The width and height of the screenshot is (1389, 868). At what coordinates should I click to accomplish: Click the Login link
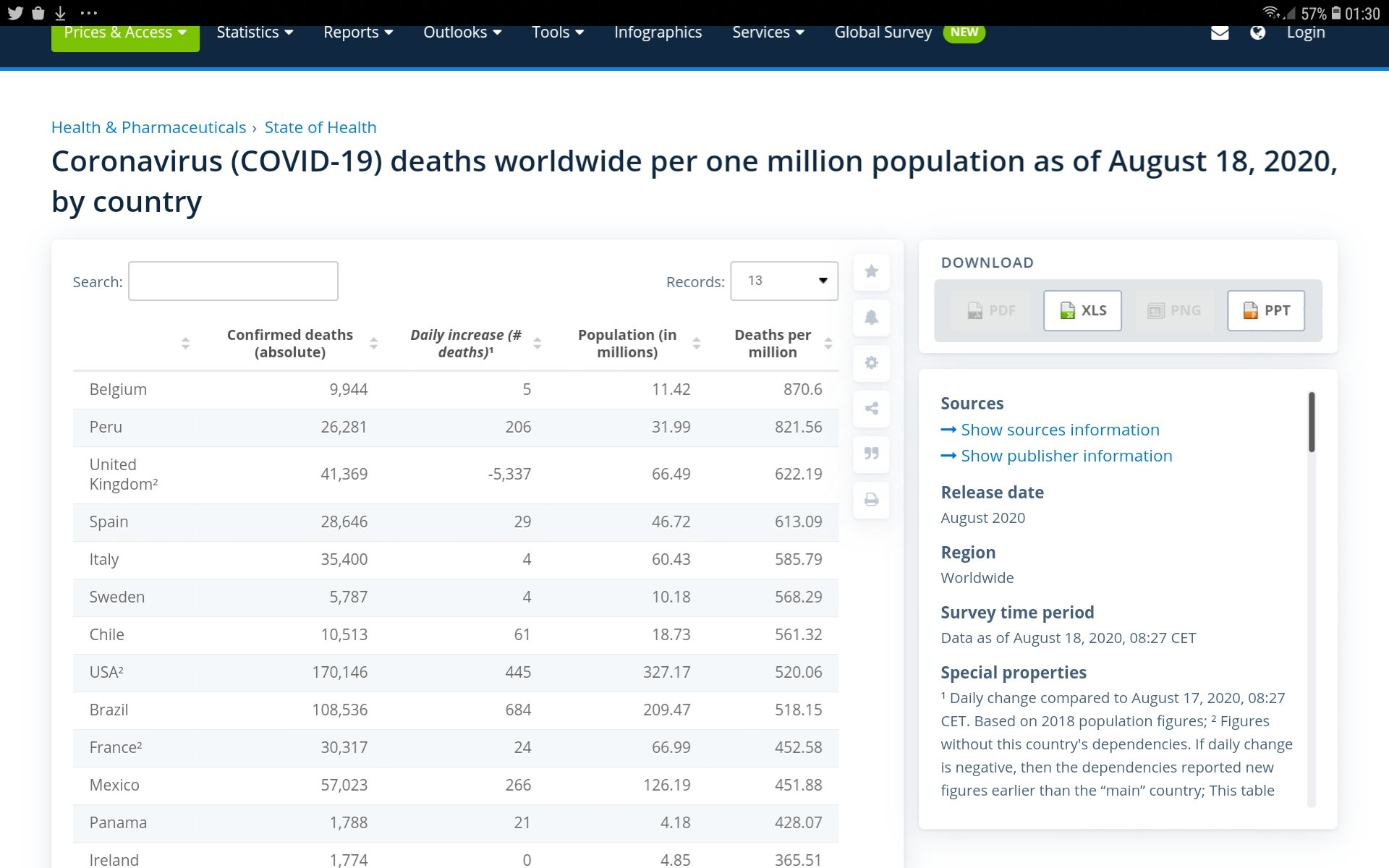[x=1305, y=33]
